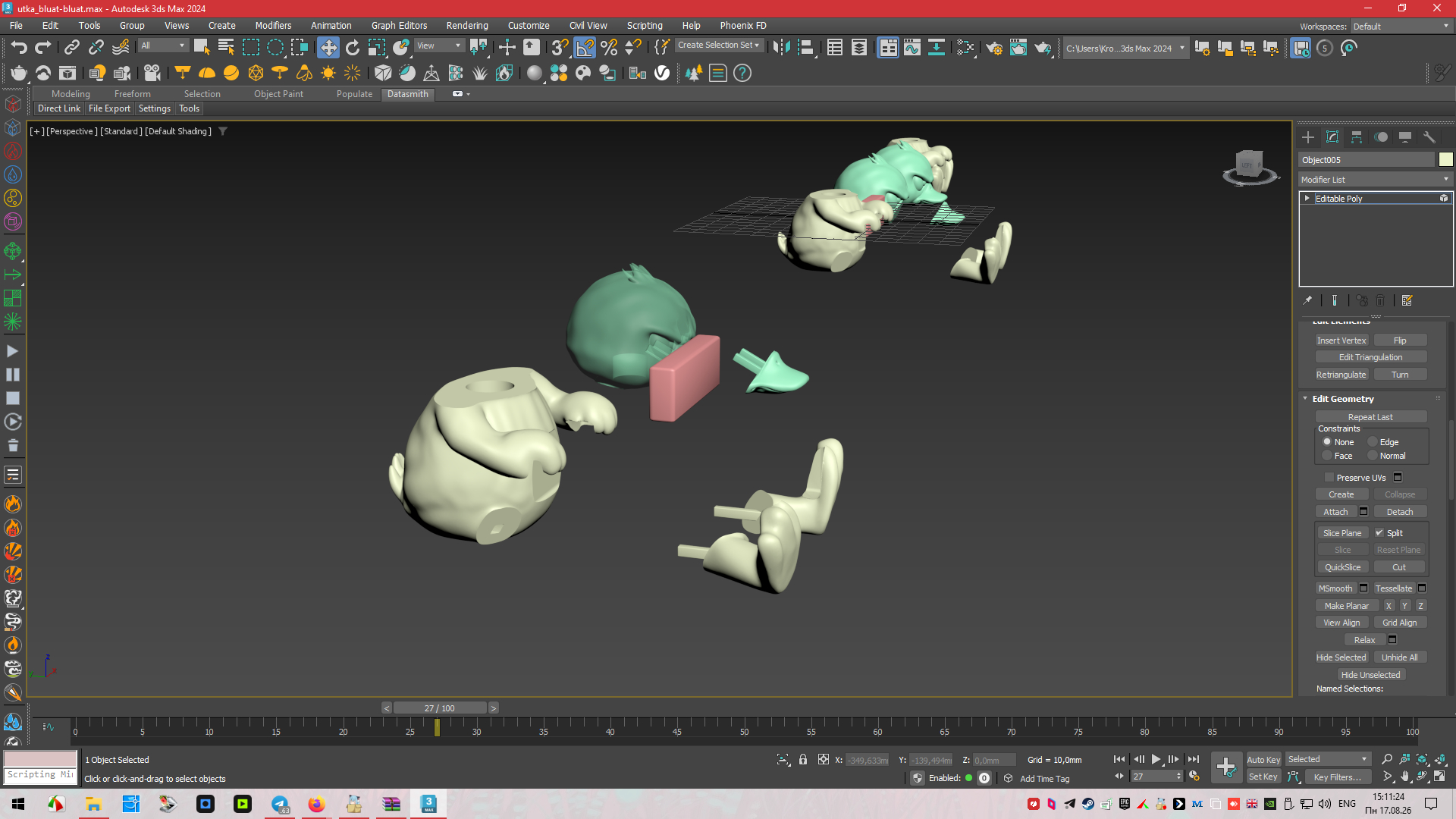Viewport: 1456px width, 819px height.
Task: Click the Insert Vertex button
Action: point(1341,340)
